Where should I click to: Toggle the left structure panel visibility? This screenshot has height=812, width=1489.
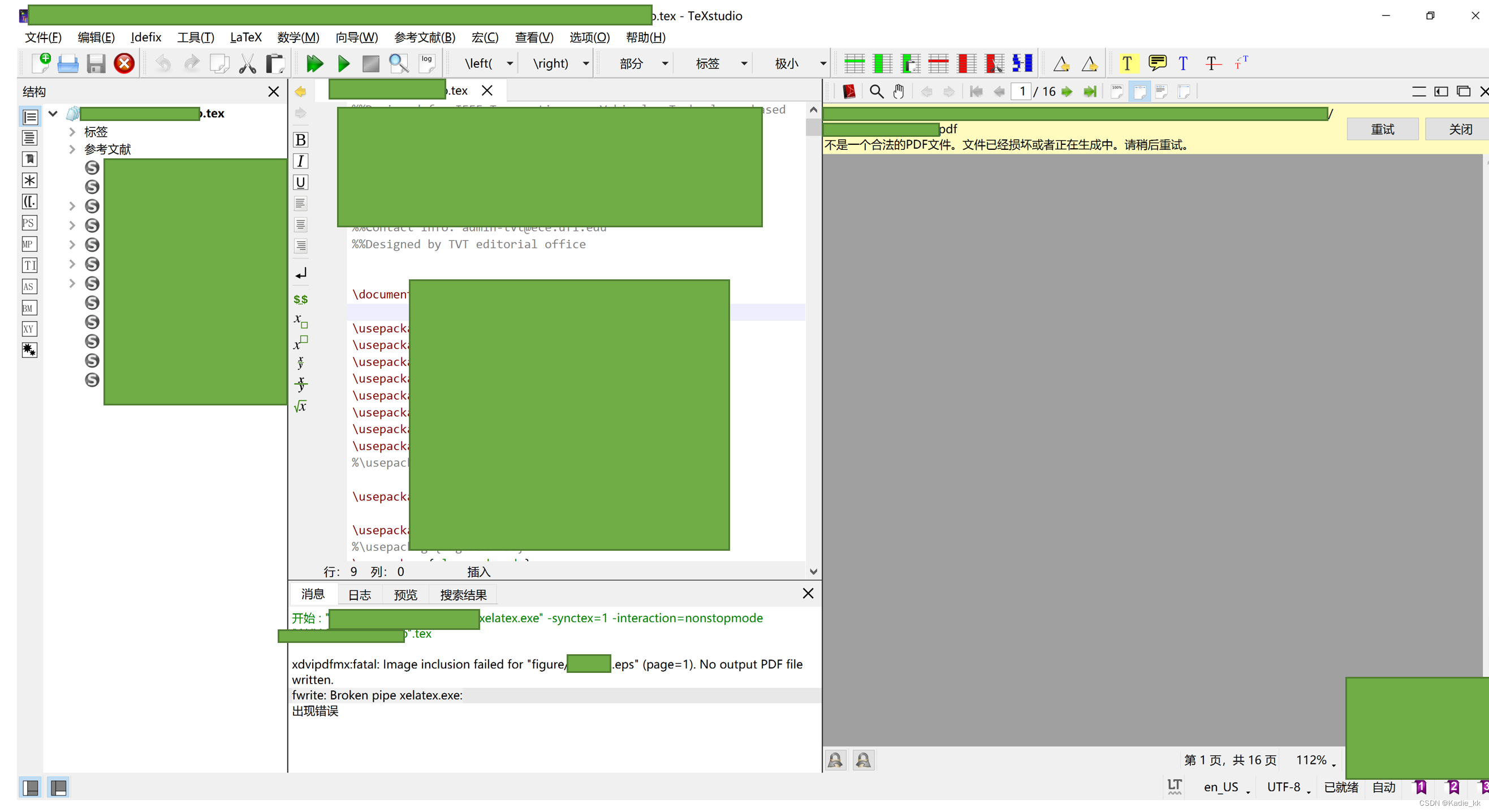(x=30, y=787)
